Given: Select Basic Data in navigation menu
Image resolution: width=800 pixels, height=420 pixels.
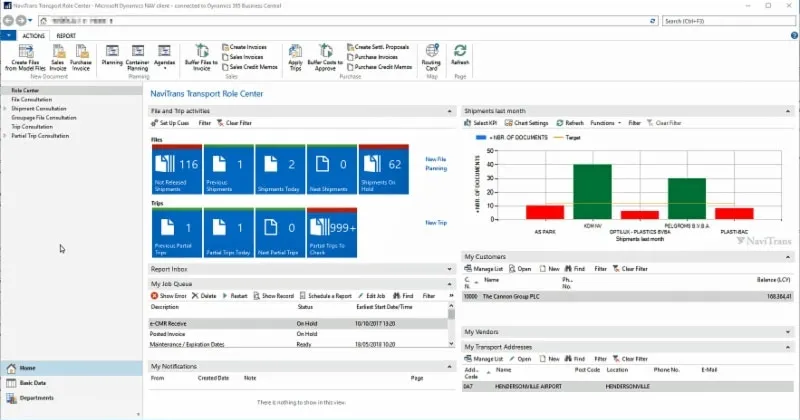Looking at the screenshot, I should 71,383.
